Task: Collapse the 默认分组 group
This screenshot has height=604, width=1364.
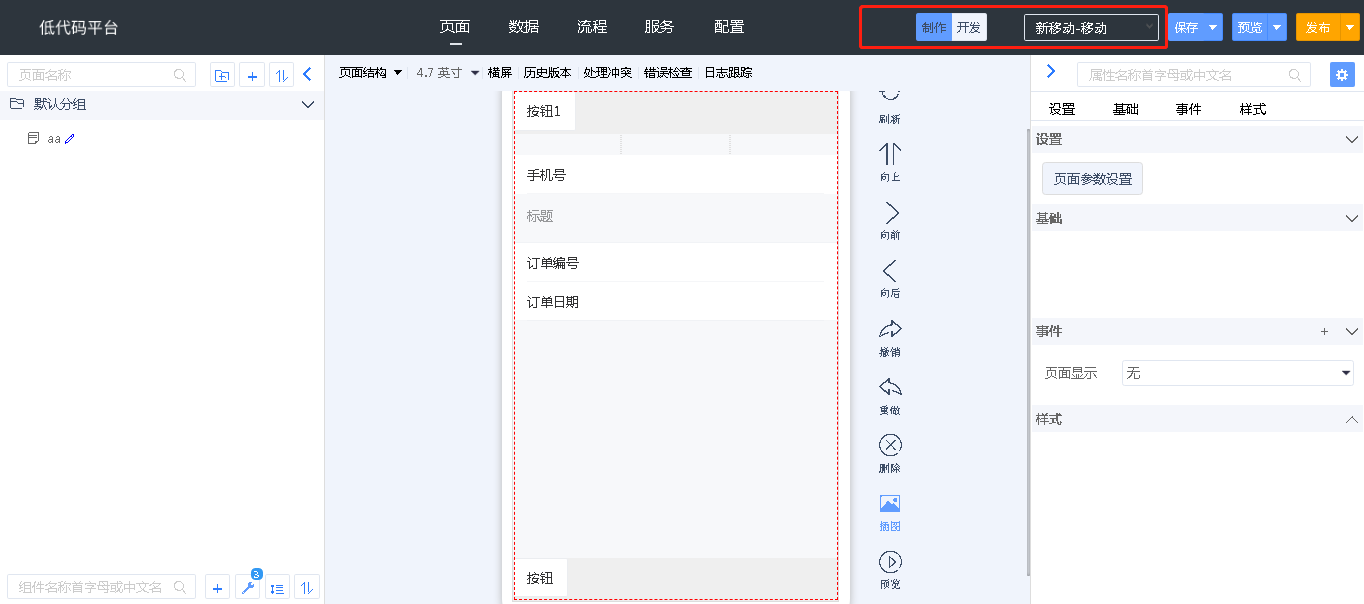Action: [x=307, y=104]
